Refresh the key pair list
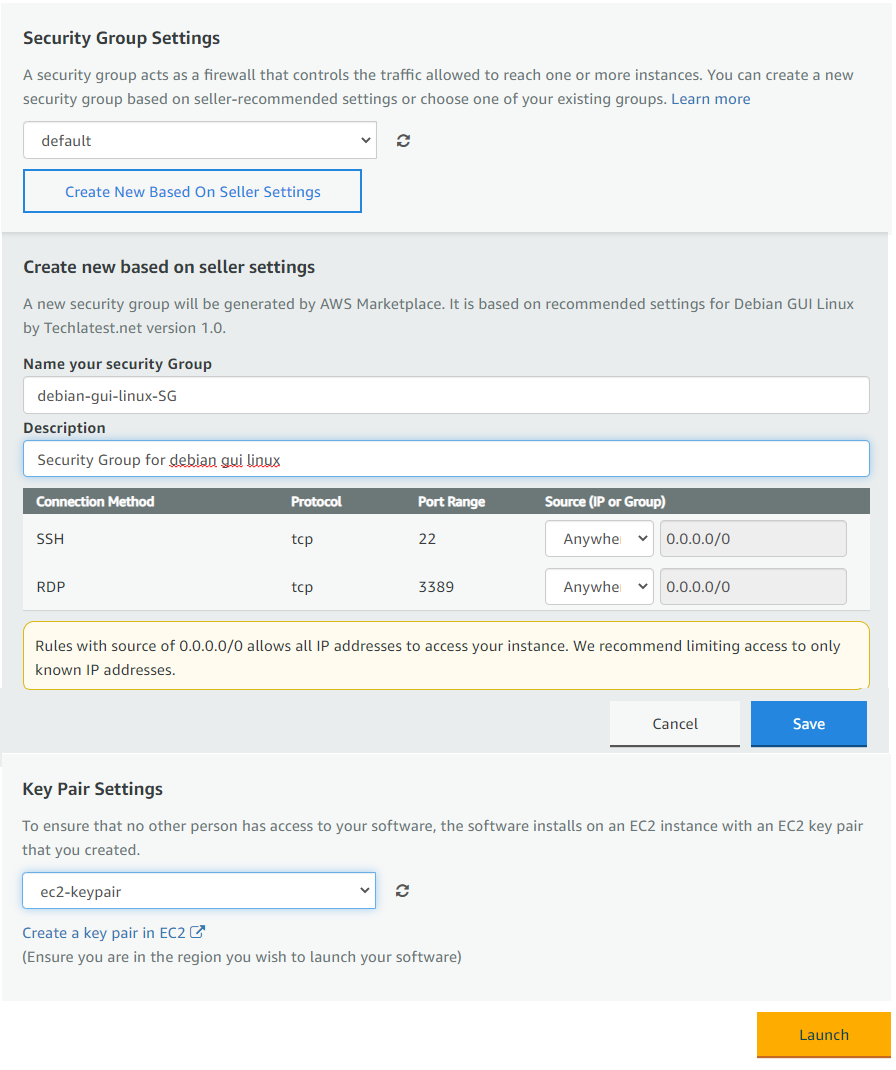 [403, 891]
